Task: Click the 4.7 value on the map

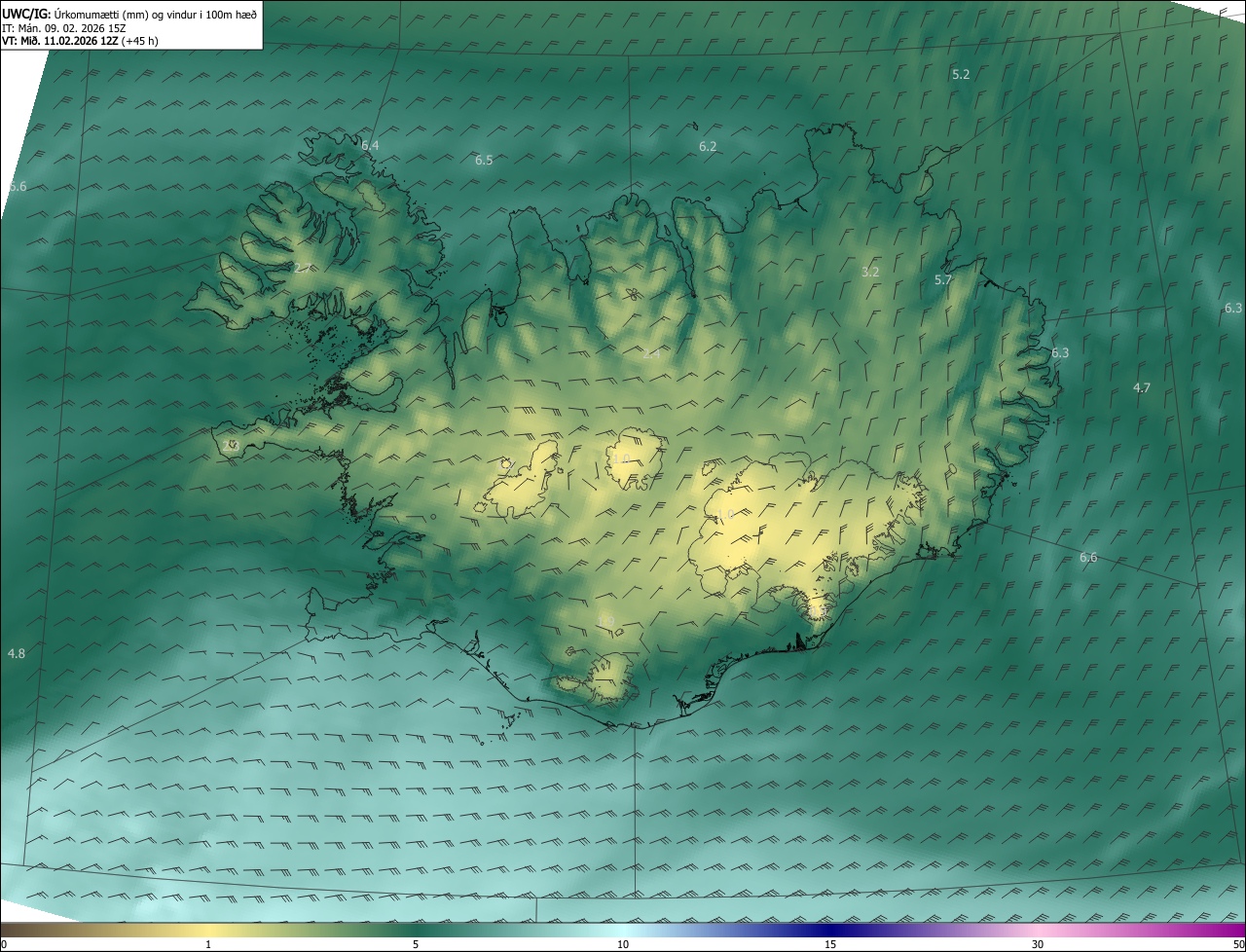Action: (x=1142, y=387)
